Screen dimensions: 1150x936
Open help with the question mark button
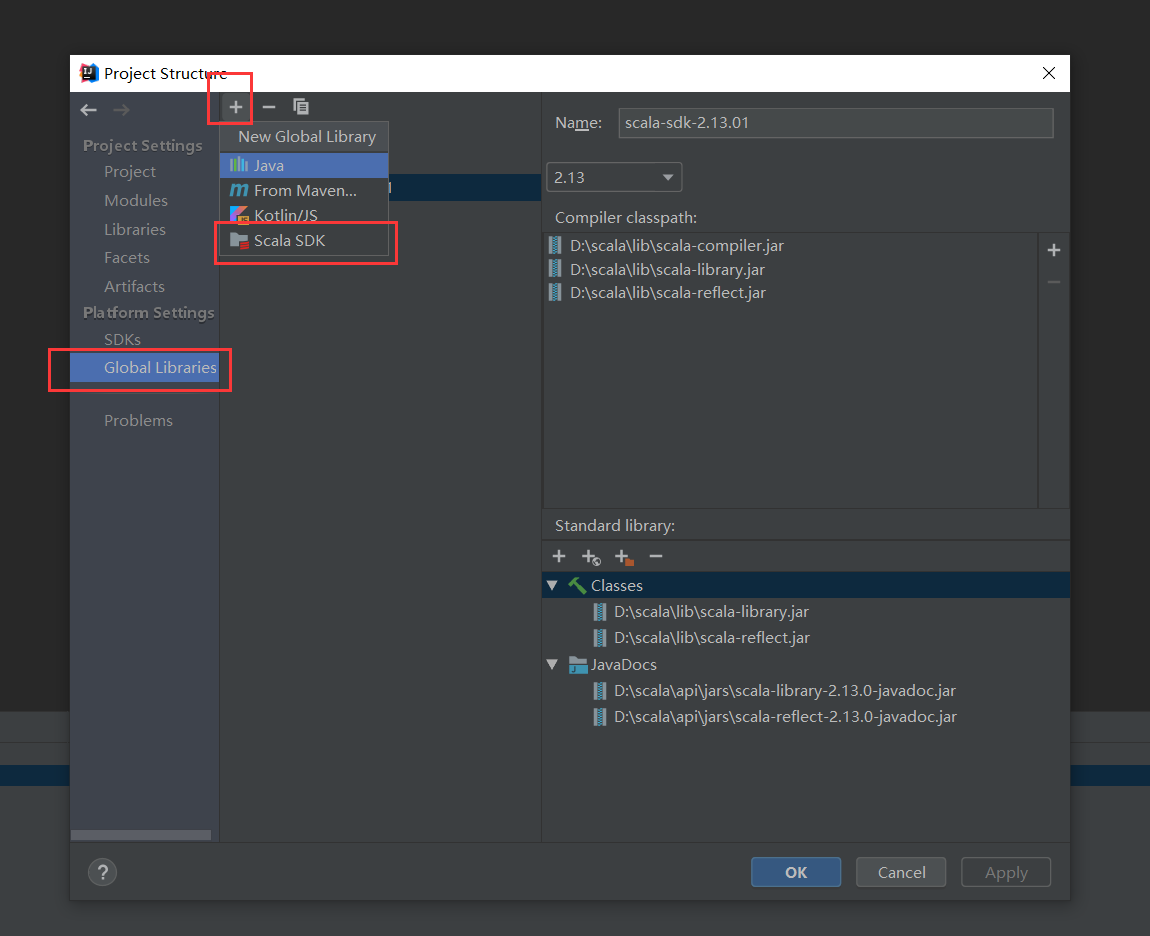[103, 872]
